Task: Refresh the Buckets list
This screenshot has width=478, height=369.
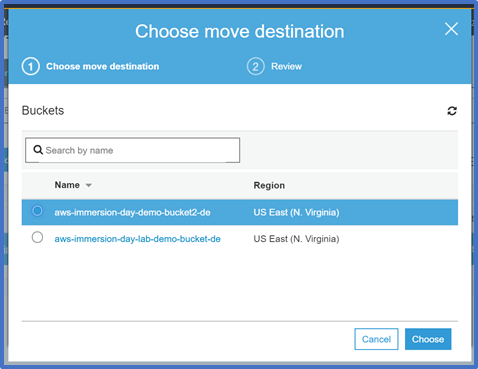Action: 452,111
